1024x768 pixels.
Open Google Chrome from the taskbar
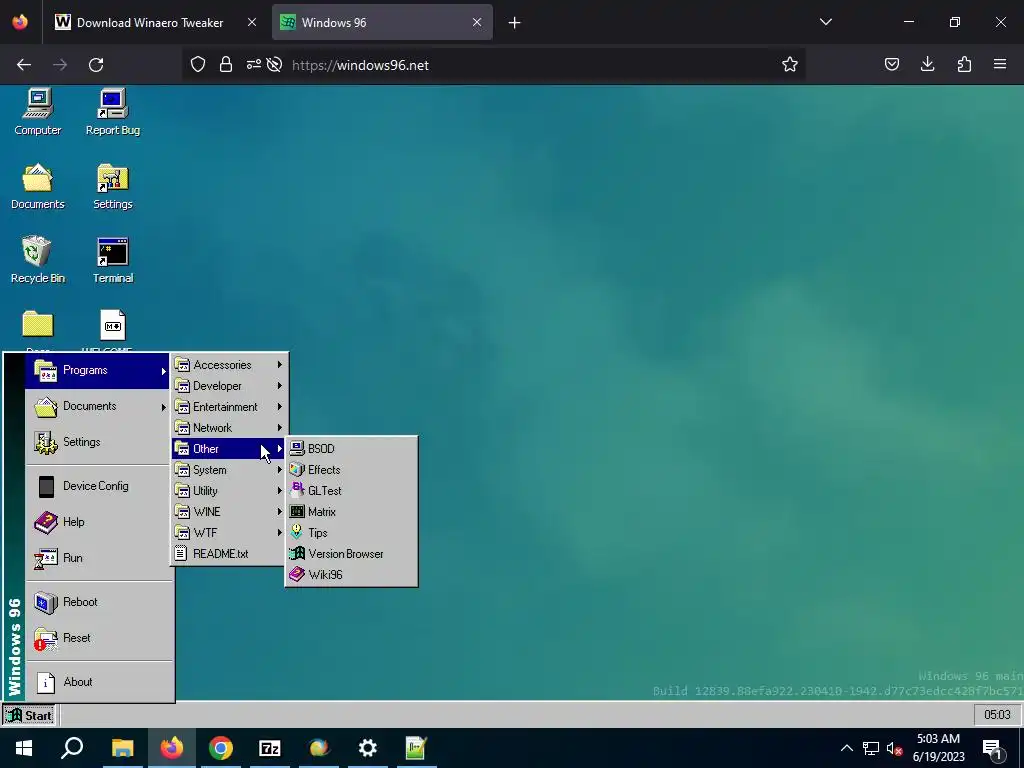221,748
